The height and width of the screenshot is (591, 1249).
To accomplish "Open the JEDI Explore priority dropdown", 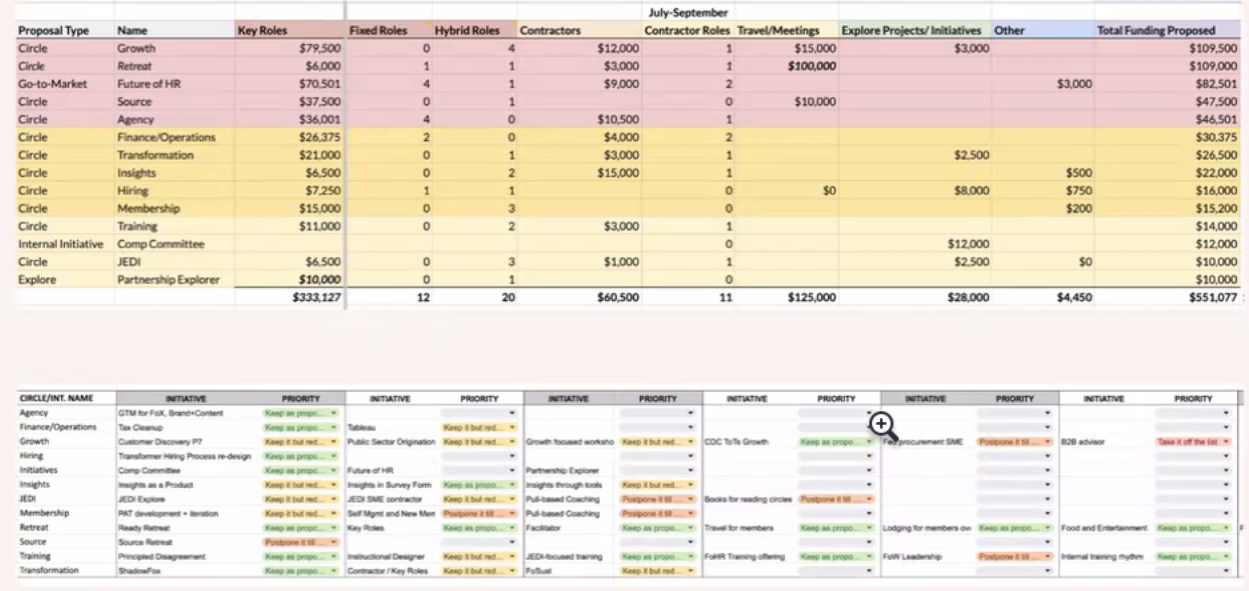I will pyautogui.click(x=300, y=498).
